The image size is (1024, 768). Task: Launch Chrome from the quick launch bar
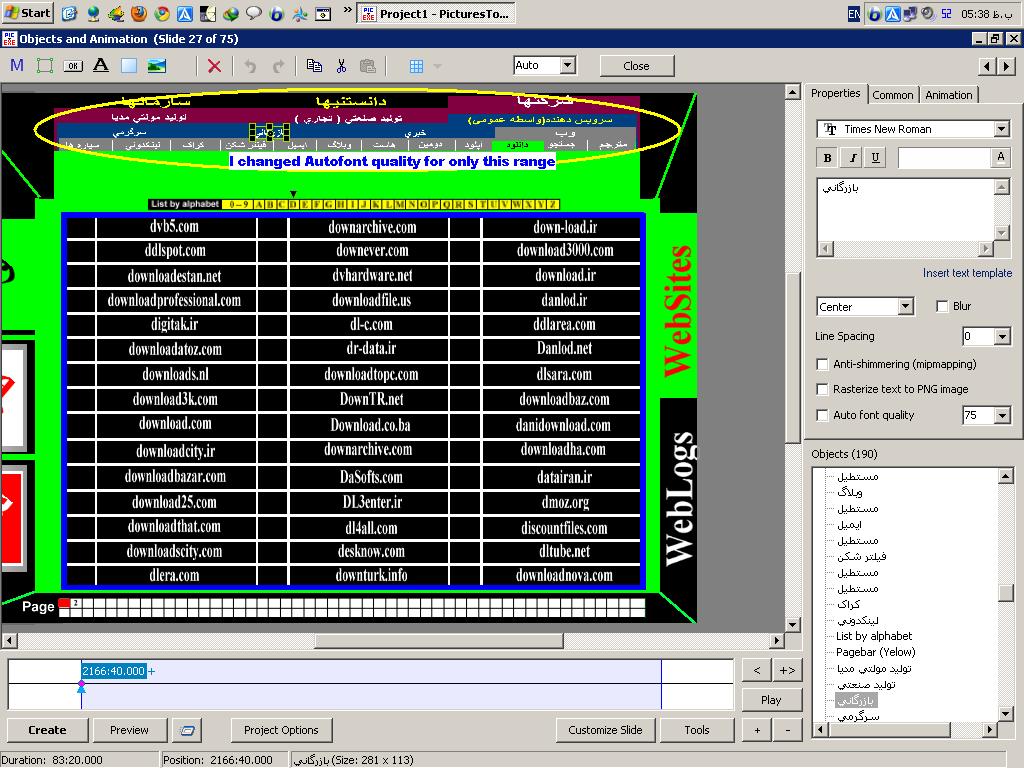pyautogui.click(x=162, y=13)
